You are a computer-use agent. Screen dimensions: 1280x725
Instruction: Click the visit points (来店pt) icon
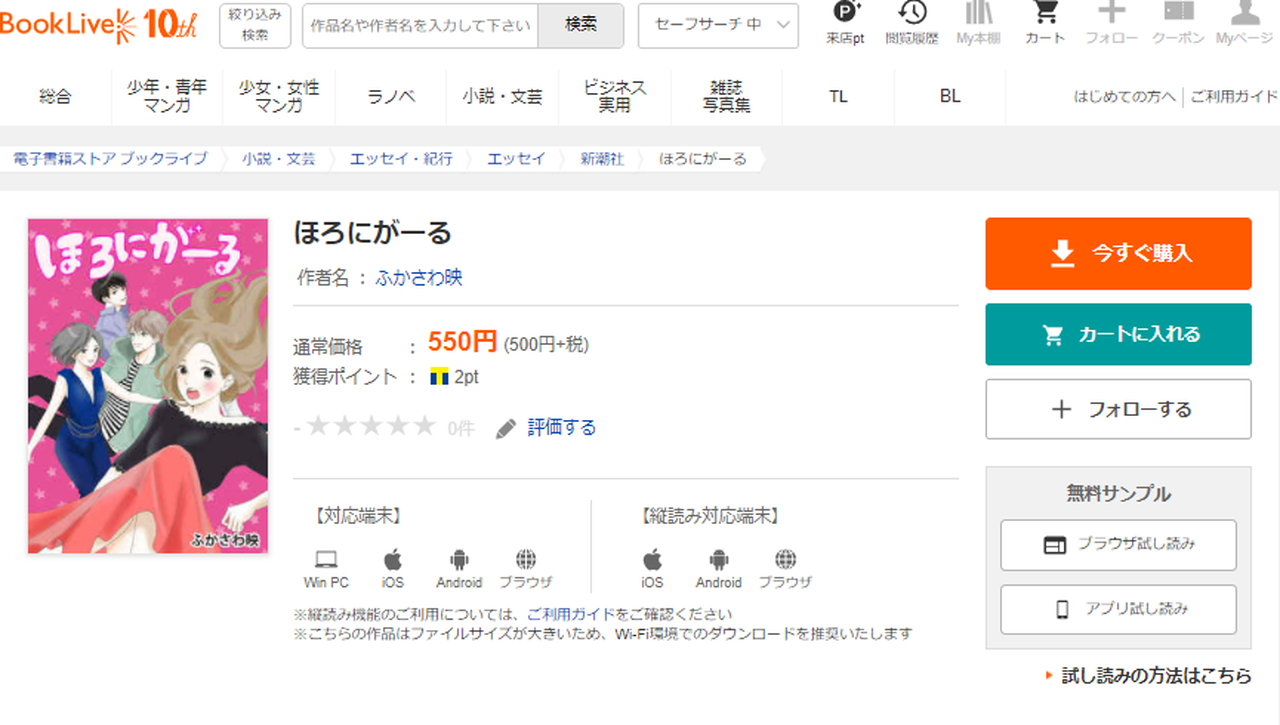(845, 14)
